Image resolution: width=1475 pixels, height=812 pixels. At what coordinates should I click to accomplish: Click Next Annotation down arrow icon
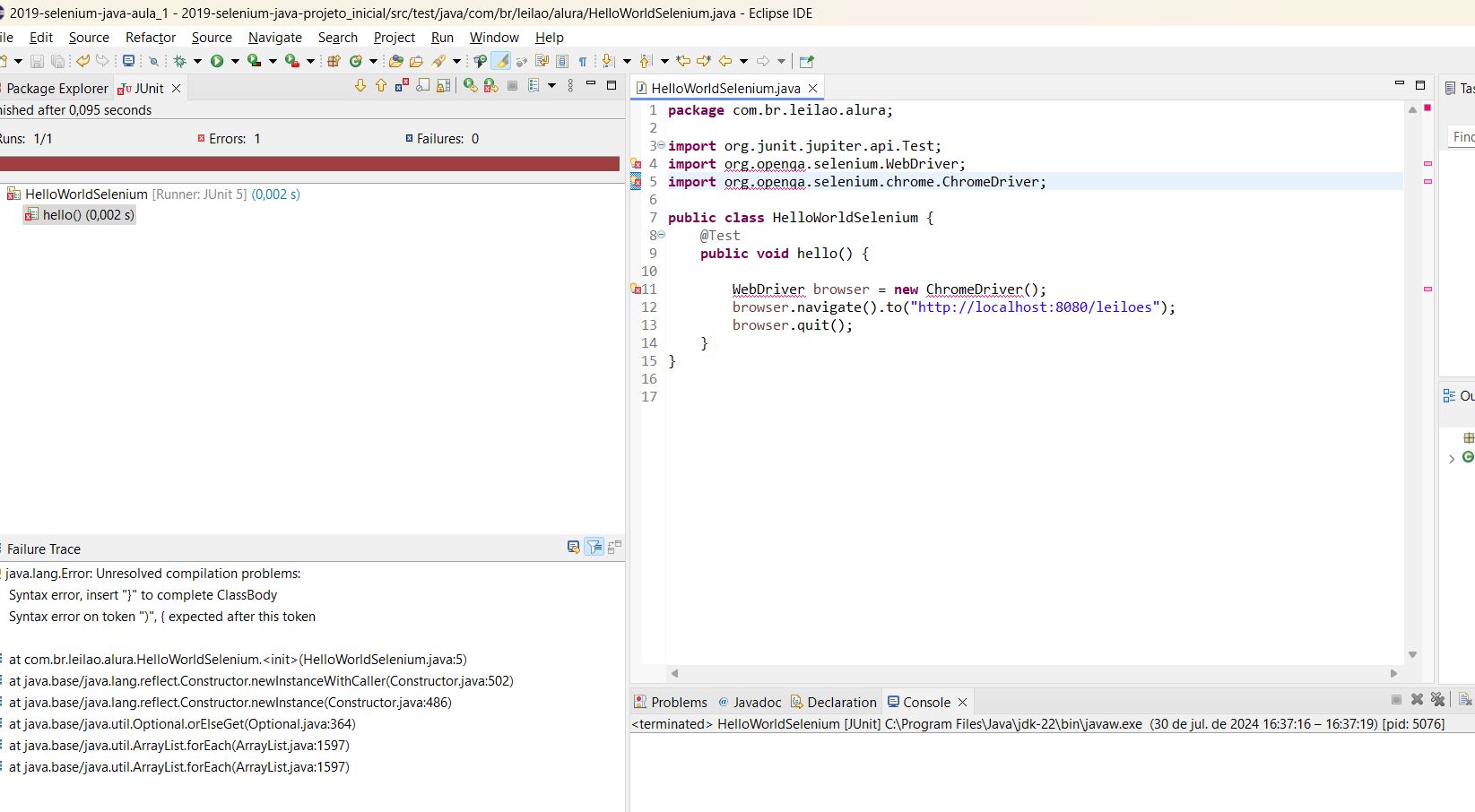click(x=608, y=61)
